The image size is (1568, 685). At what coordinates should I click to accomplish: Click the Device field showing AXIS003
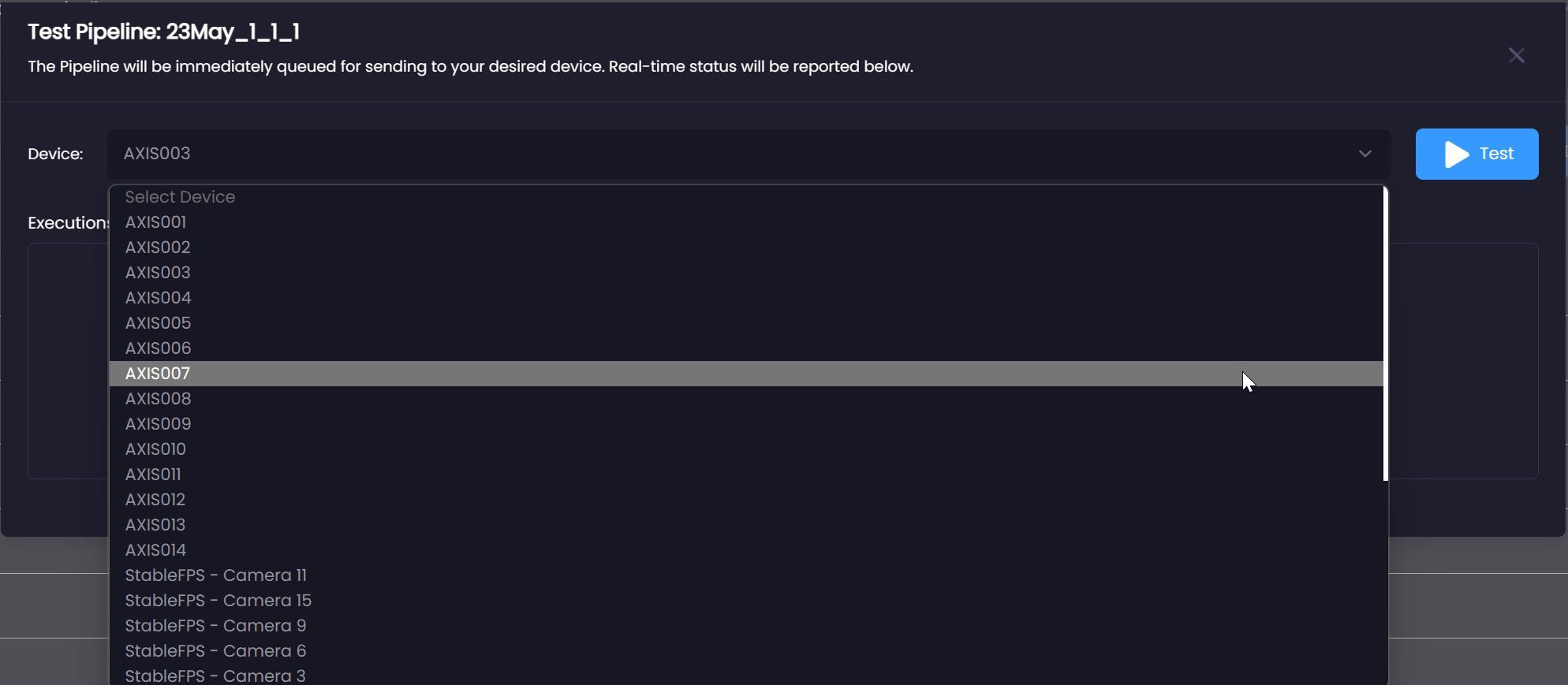point(749,154)
